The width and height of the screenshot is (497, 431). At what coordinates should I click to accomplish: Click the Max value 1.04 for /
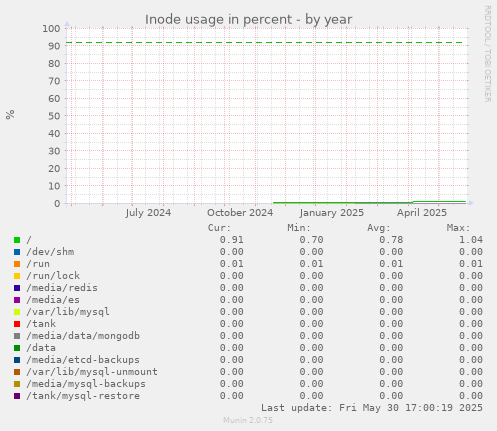pos(471,240)
